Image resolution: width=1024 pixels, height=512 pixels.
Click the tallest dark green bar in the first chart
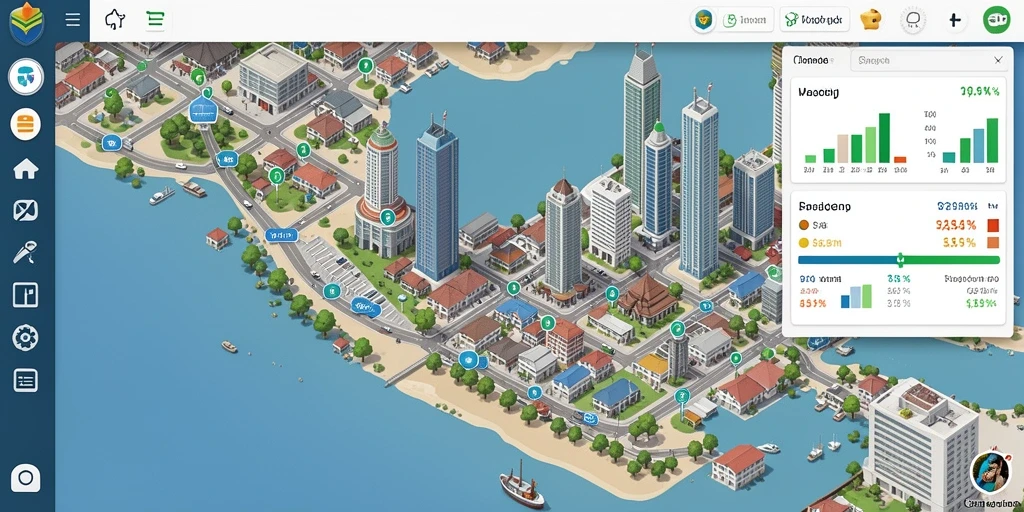point(884,138)
